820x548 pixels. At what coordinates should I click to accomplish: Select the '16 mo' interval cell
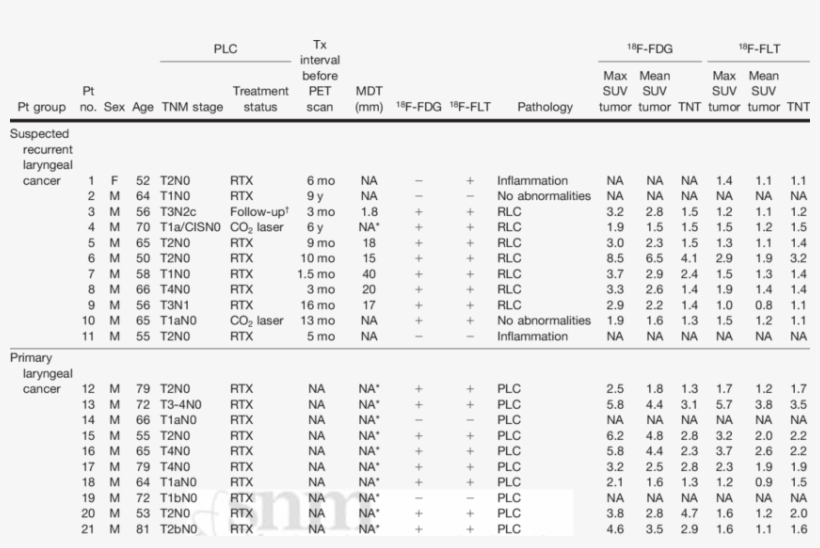317,305
